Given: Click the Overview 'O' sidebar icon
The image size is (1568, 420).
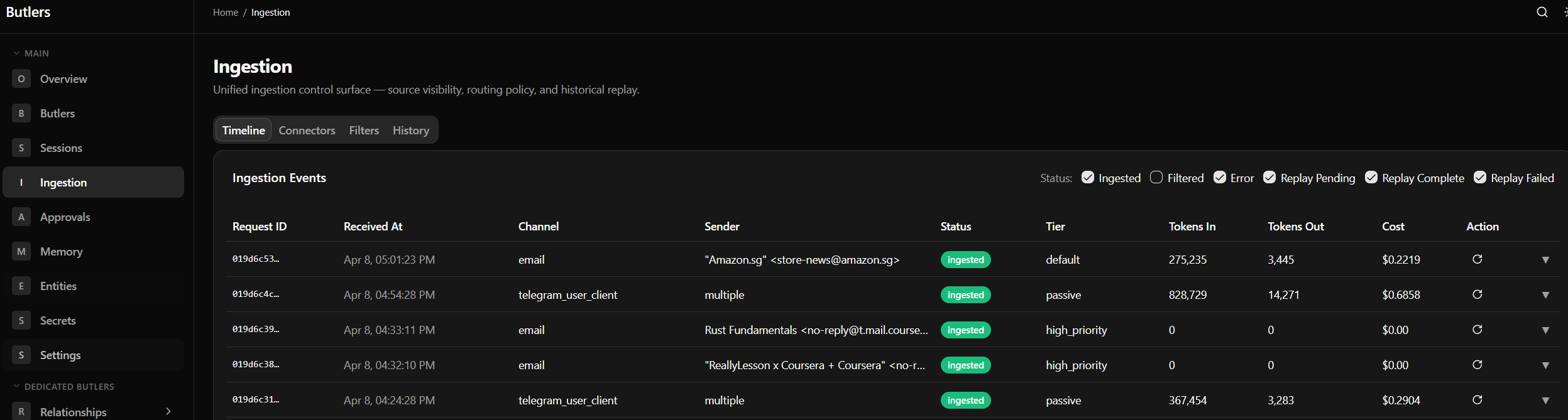Looking at the screenshot, I should 21,78.
